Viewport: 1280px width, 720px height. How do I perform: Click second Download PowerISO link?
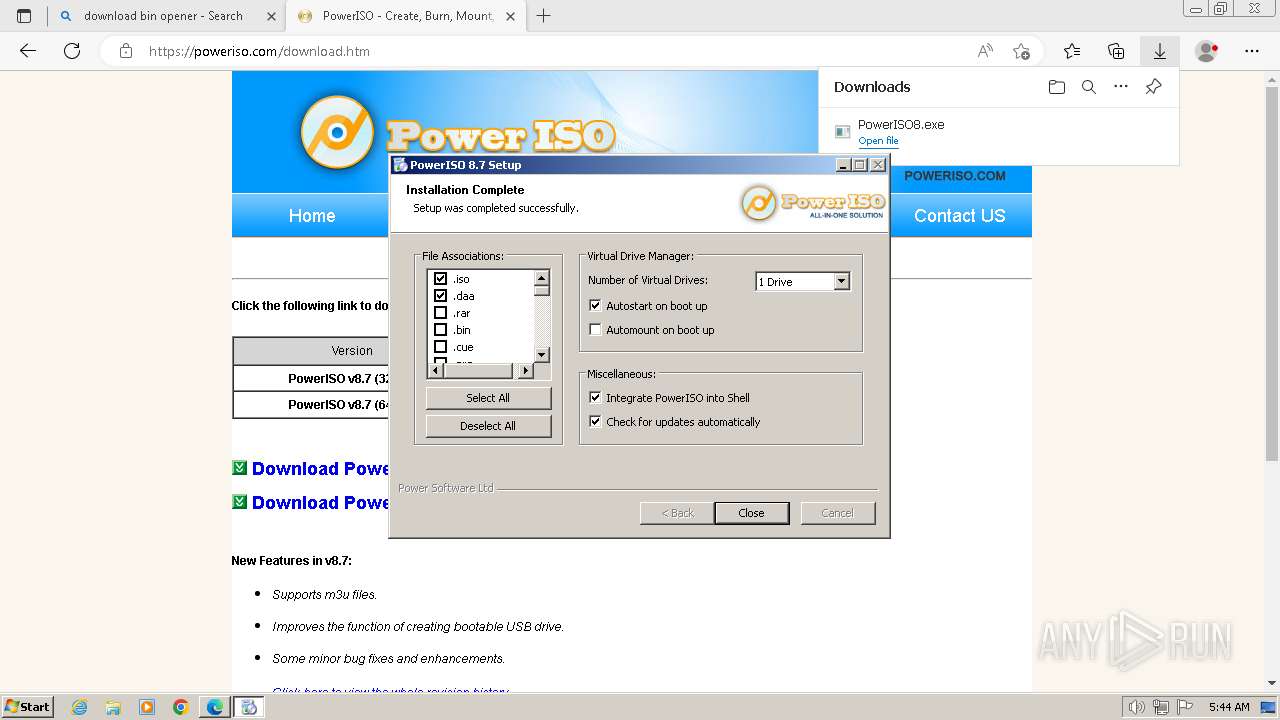(320, 503)
